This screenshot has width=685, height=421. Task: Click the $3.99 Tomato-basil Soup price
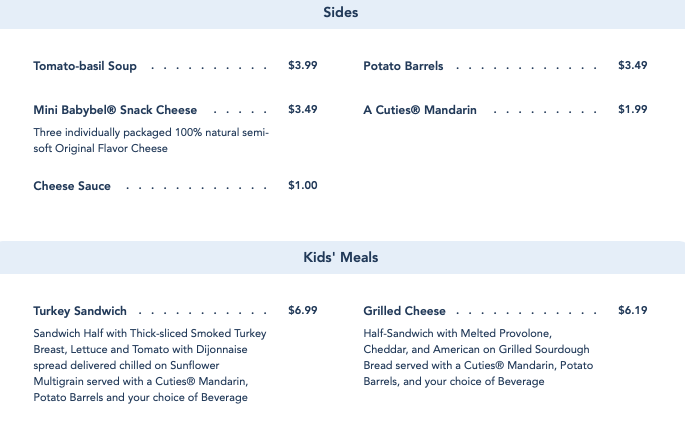pyautogui.click(x=302, y=65)
